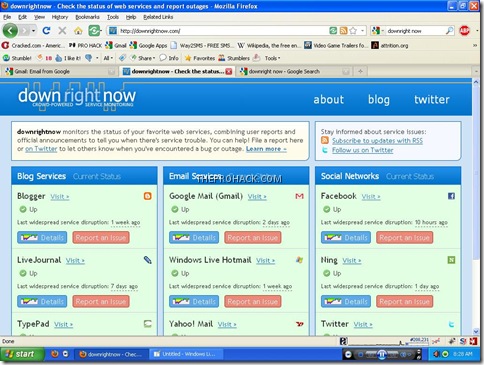This screenshot has width=484, height=365.
Task: Open the File menu
Action: [7, 17]
